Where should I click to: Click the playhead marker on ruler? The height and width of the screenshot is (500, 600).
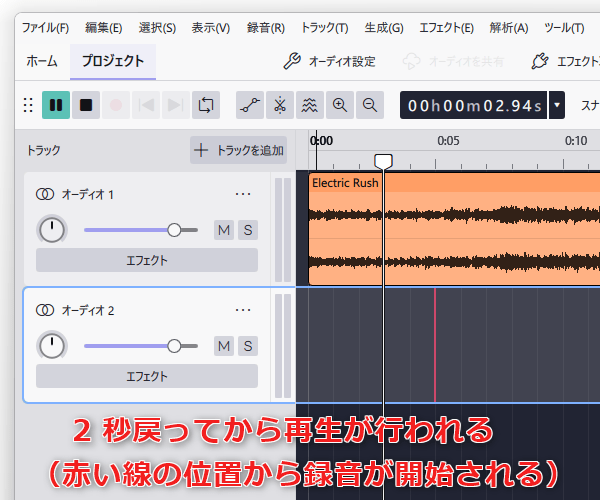[383, 161]
